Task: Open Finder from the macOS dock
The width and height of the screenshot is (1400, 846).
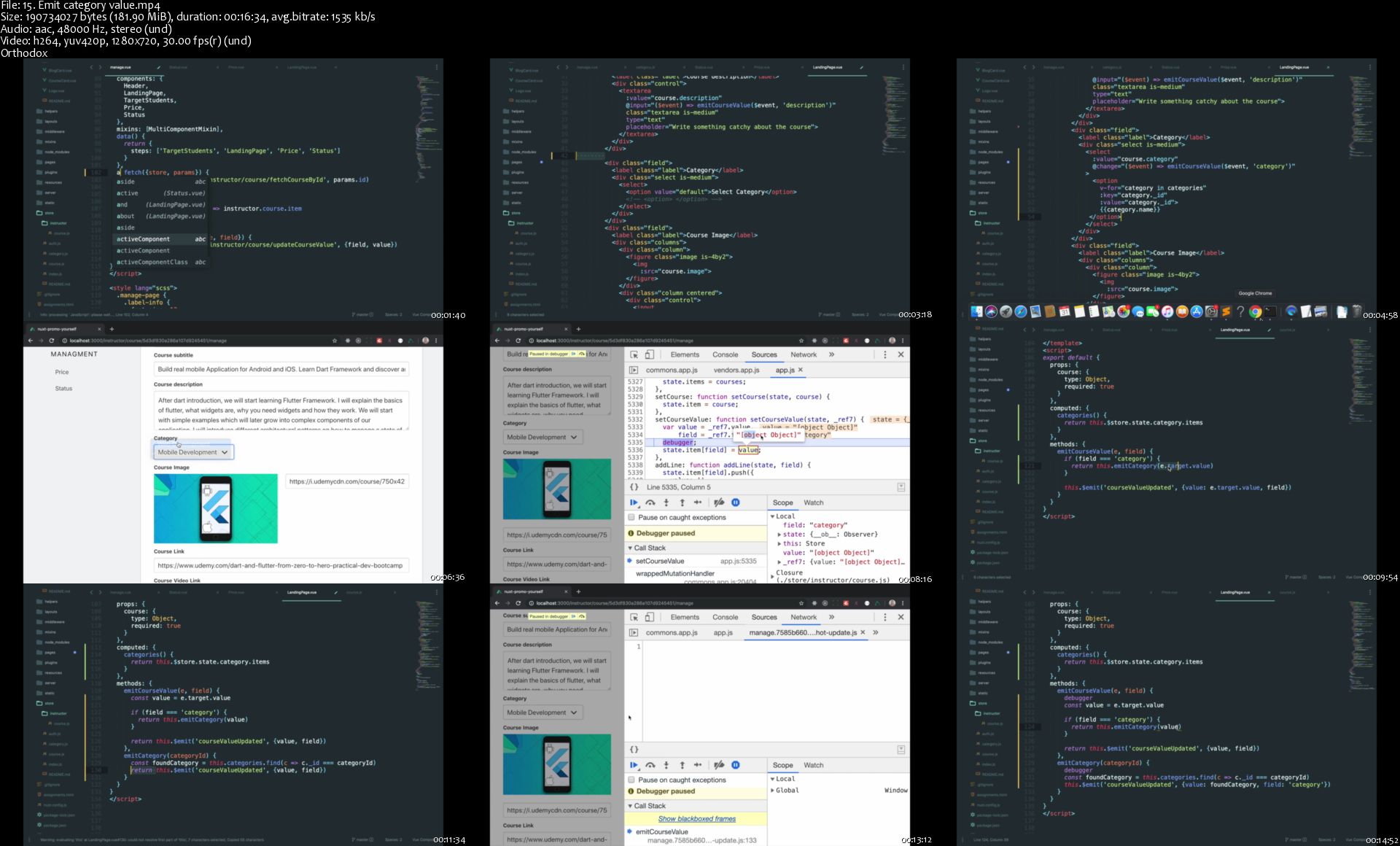Action: [x=976, y=311]
